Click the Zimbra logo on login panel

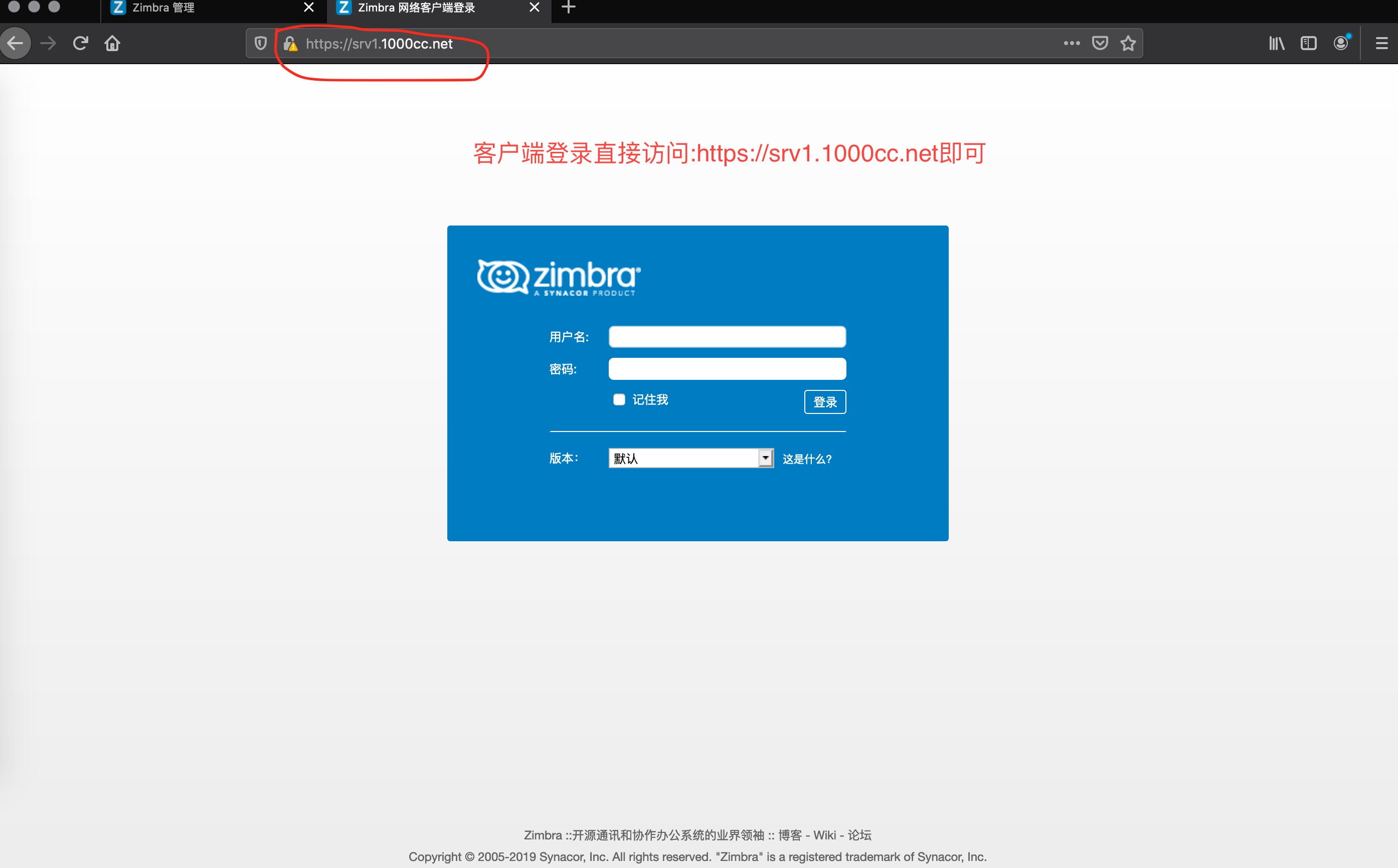[x=559, y=278]
